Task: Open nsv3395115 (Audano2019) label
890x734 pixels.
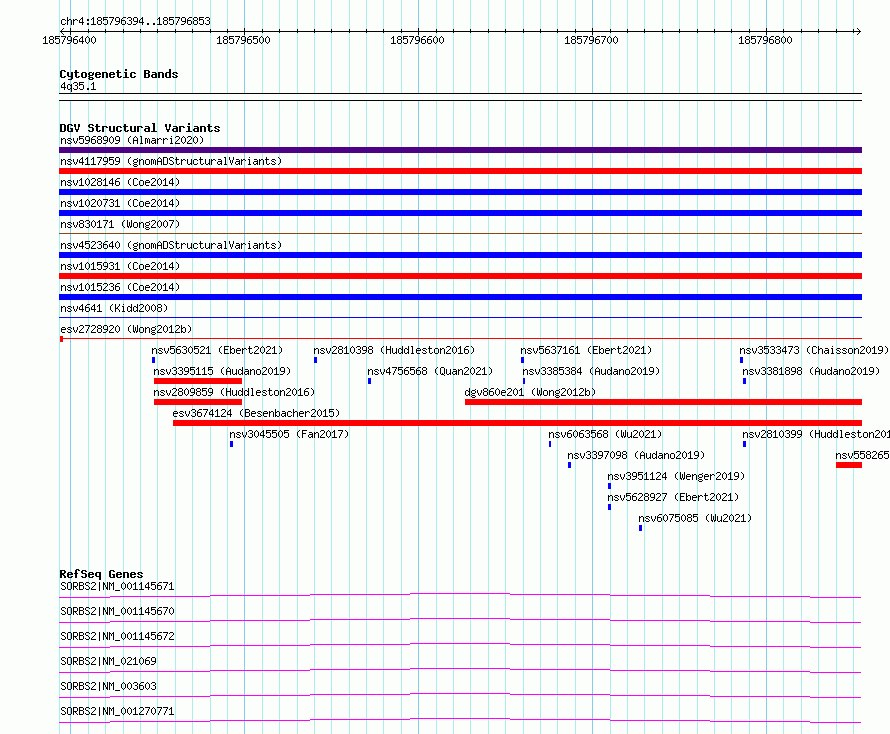Action: pos(222,371)
